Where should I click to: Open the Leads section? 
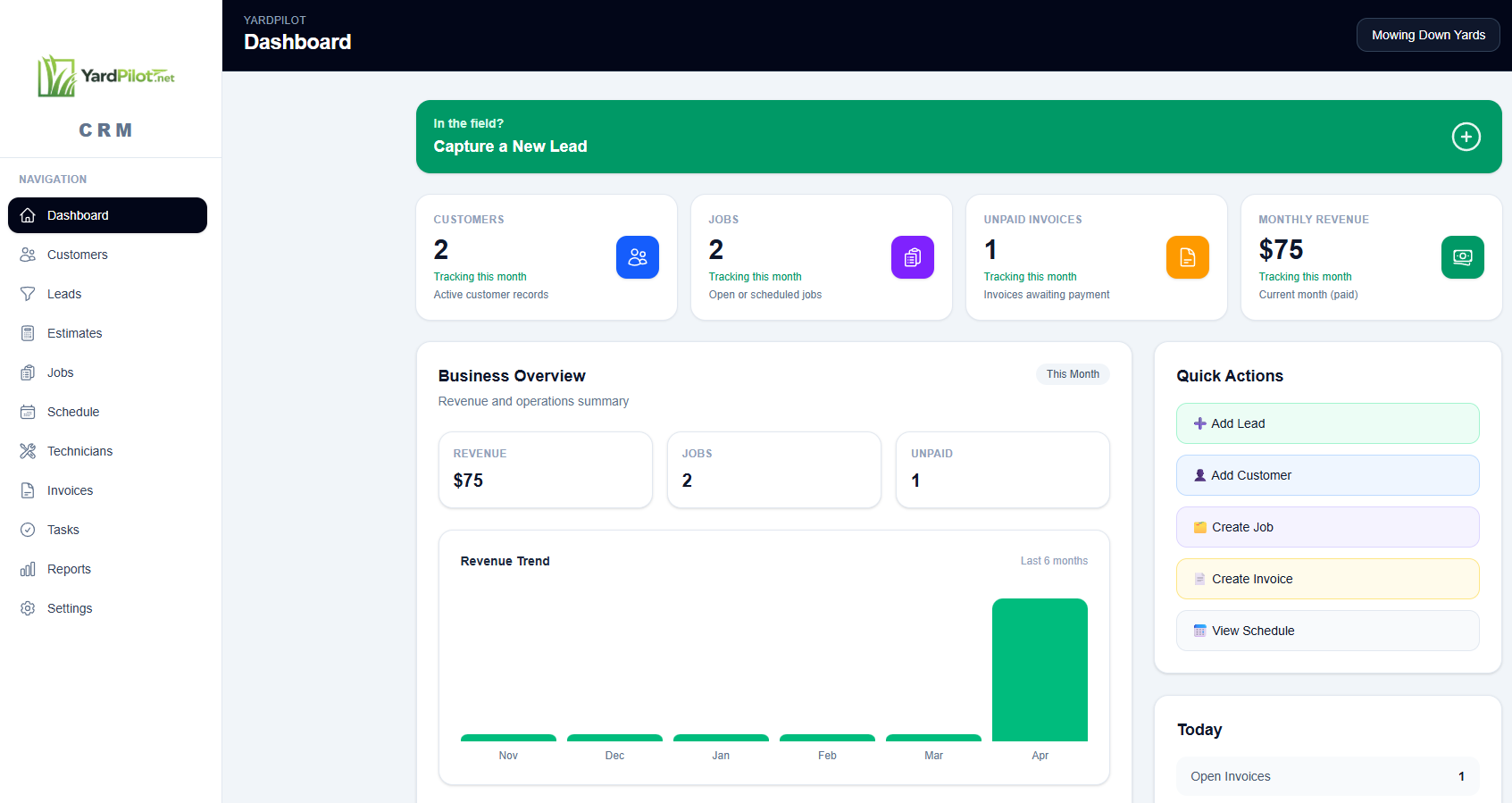pos(107,294)
